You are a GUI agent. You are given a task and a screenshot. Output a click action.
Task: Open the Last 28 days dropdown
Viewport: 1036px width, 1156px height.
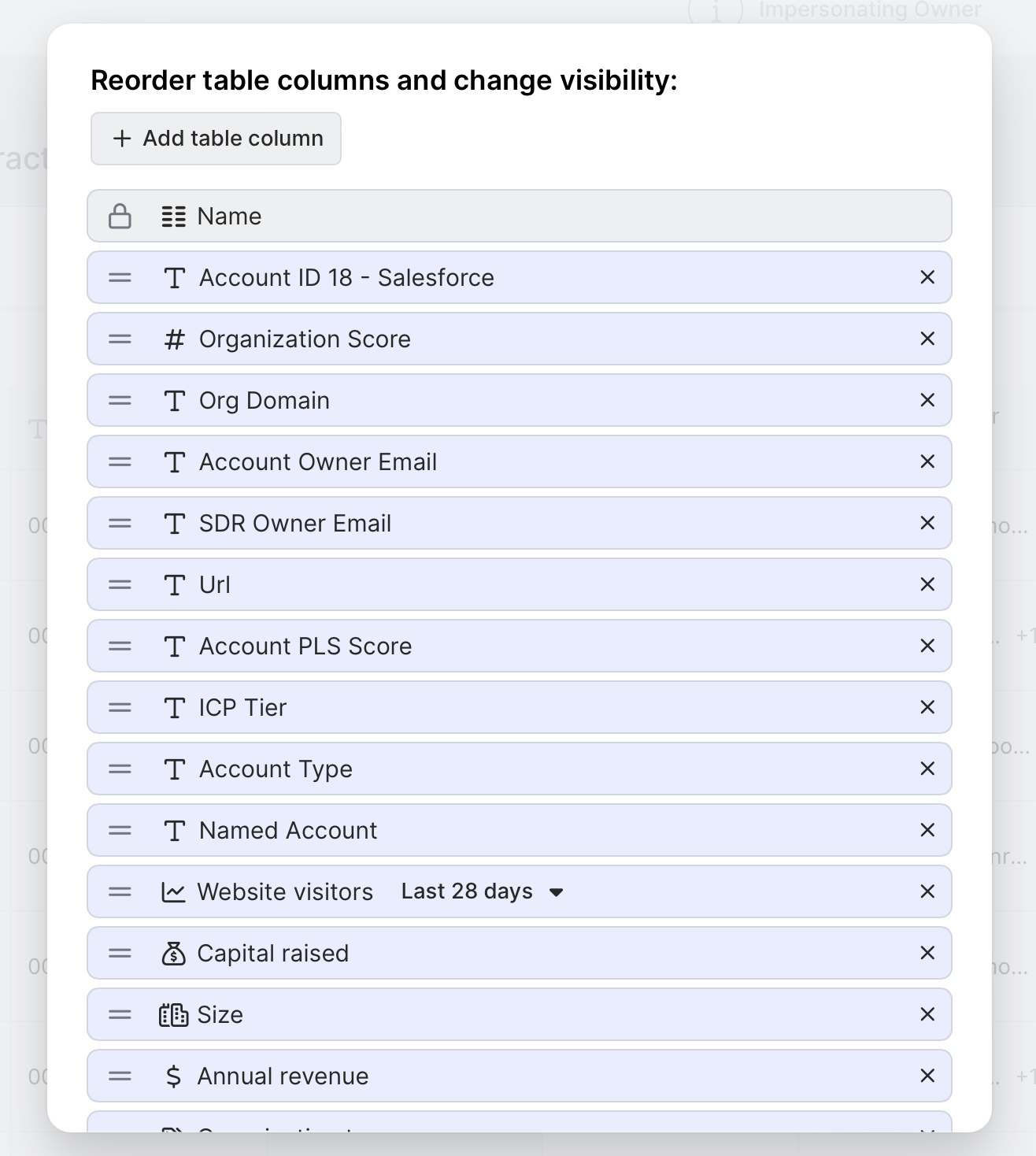click(483, 891)
